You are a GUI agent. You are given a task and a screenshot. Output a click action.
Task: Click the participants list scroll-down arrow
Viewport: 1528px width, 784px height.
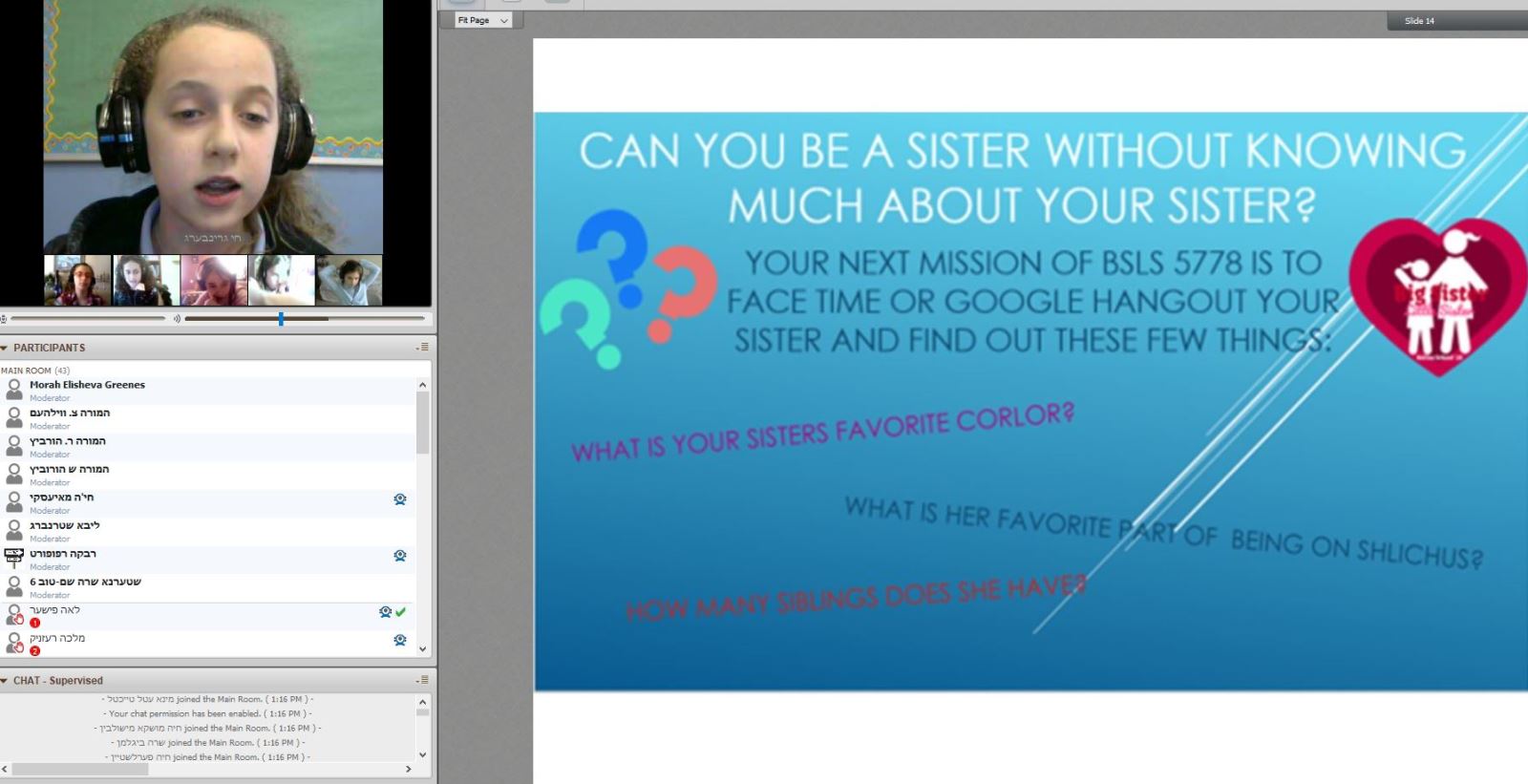click(423, 649)
